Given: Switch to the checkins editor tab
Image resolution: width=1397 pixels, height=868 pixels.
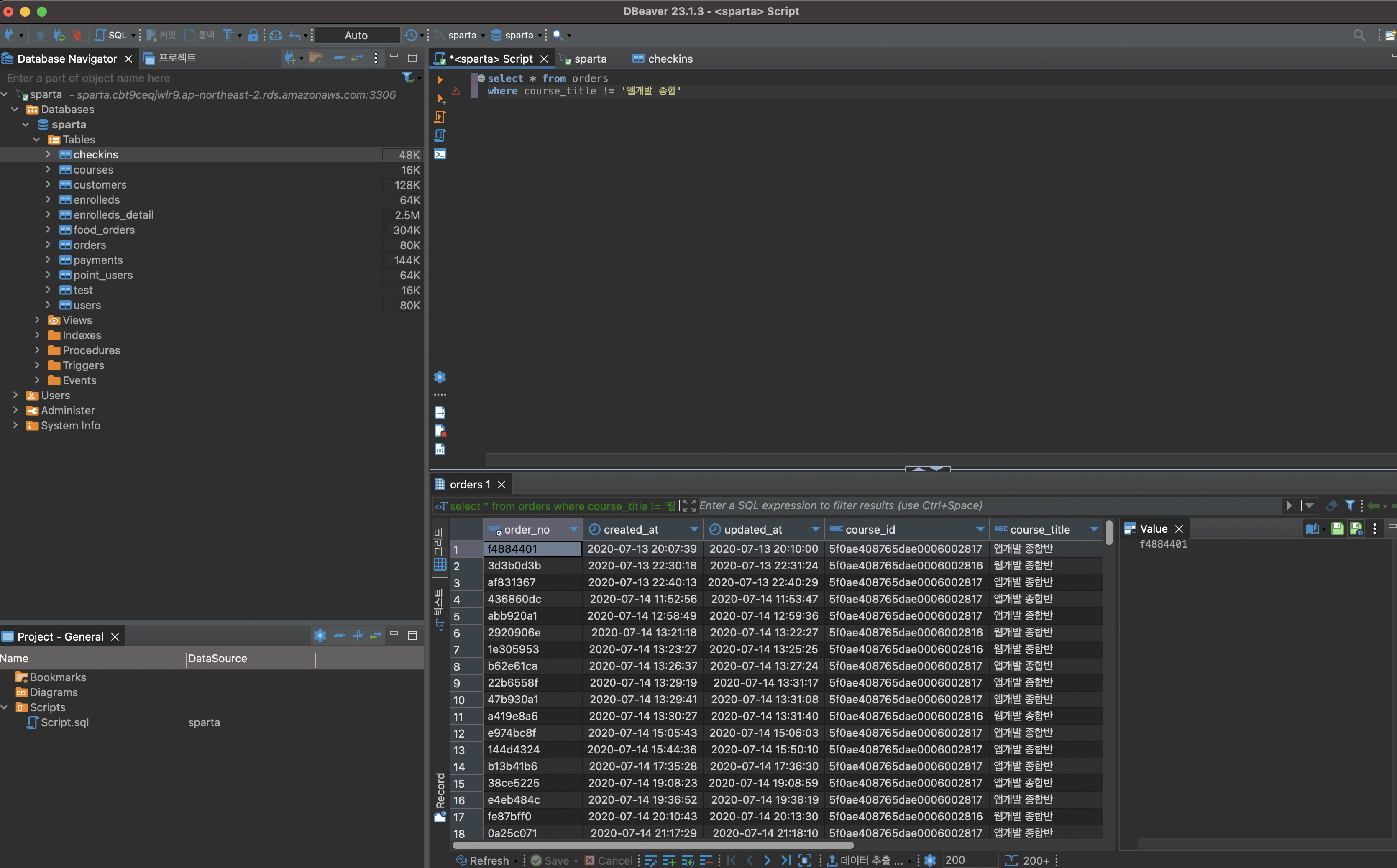Looking at the screenshot, I should tap(663, 59).
